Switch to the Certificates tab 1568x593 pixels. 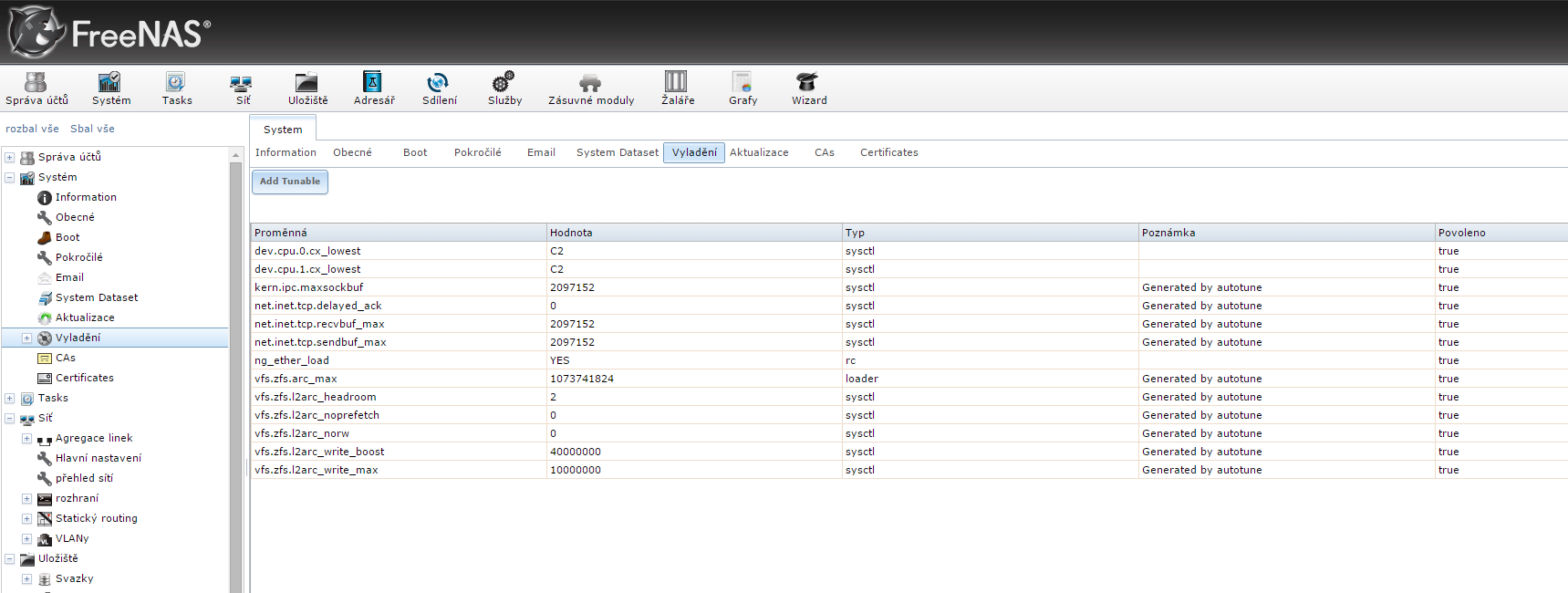[889, 152]
